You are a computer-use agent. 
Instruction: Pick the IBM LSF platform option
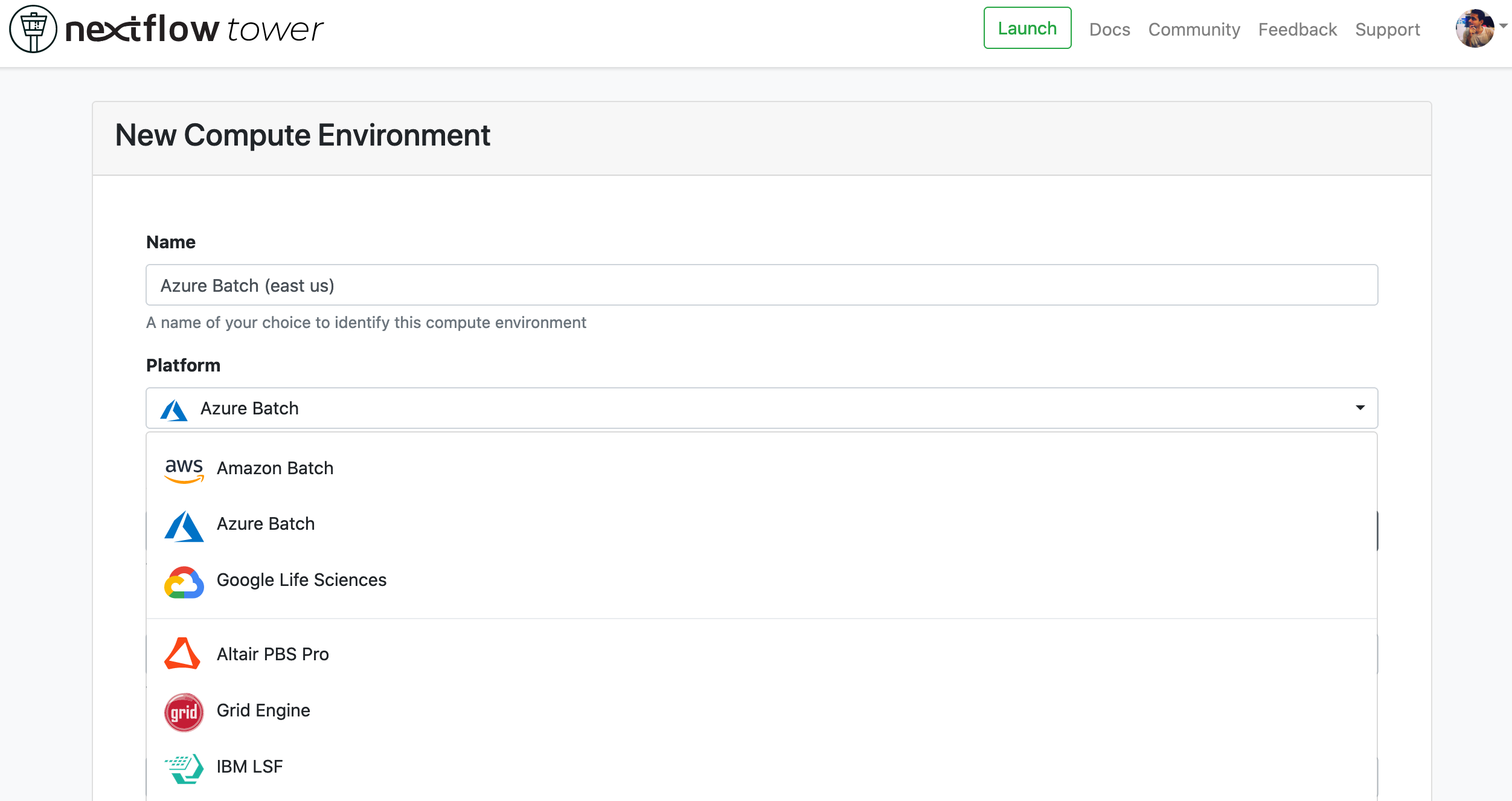[x=249, y=767]
